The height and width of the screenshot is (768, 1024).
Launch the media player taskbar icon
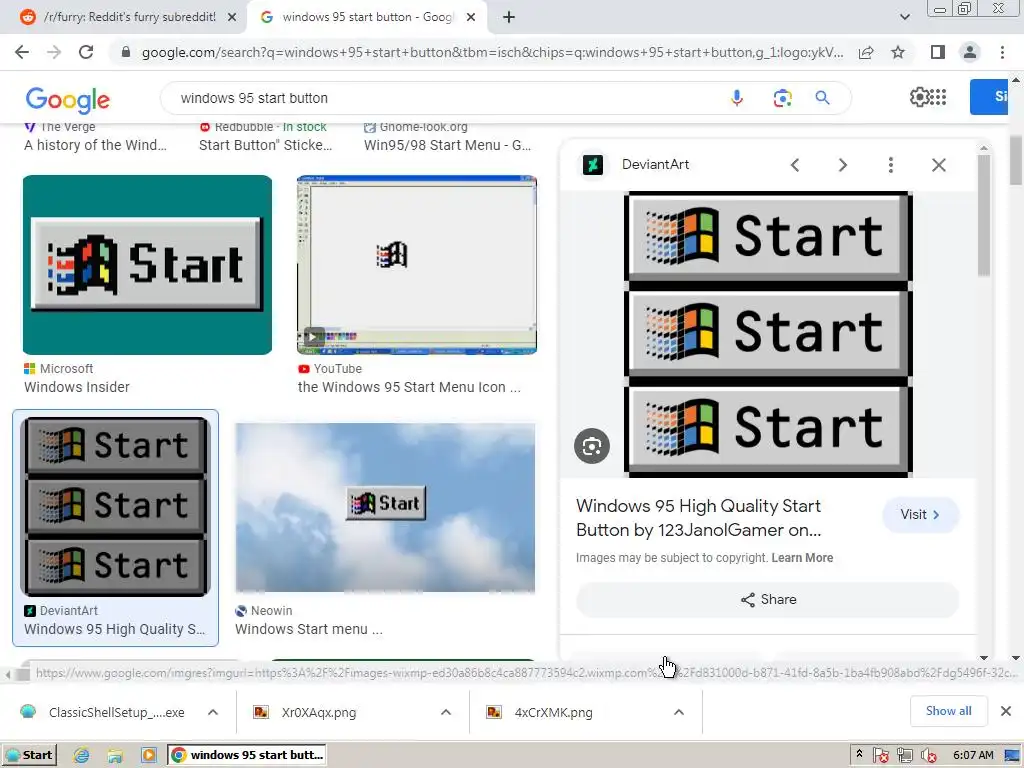tap(148, 755)
